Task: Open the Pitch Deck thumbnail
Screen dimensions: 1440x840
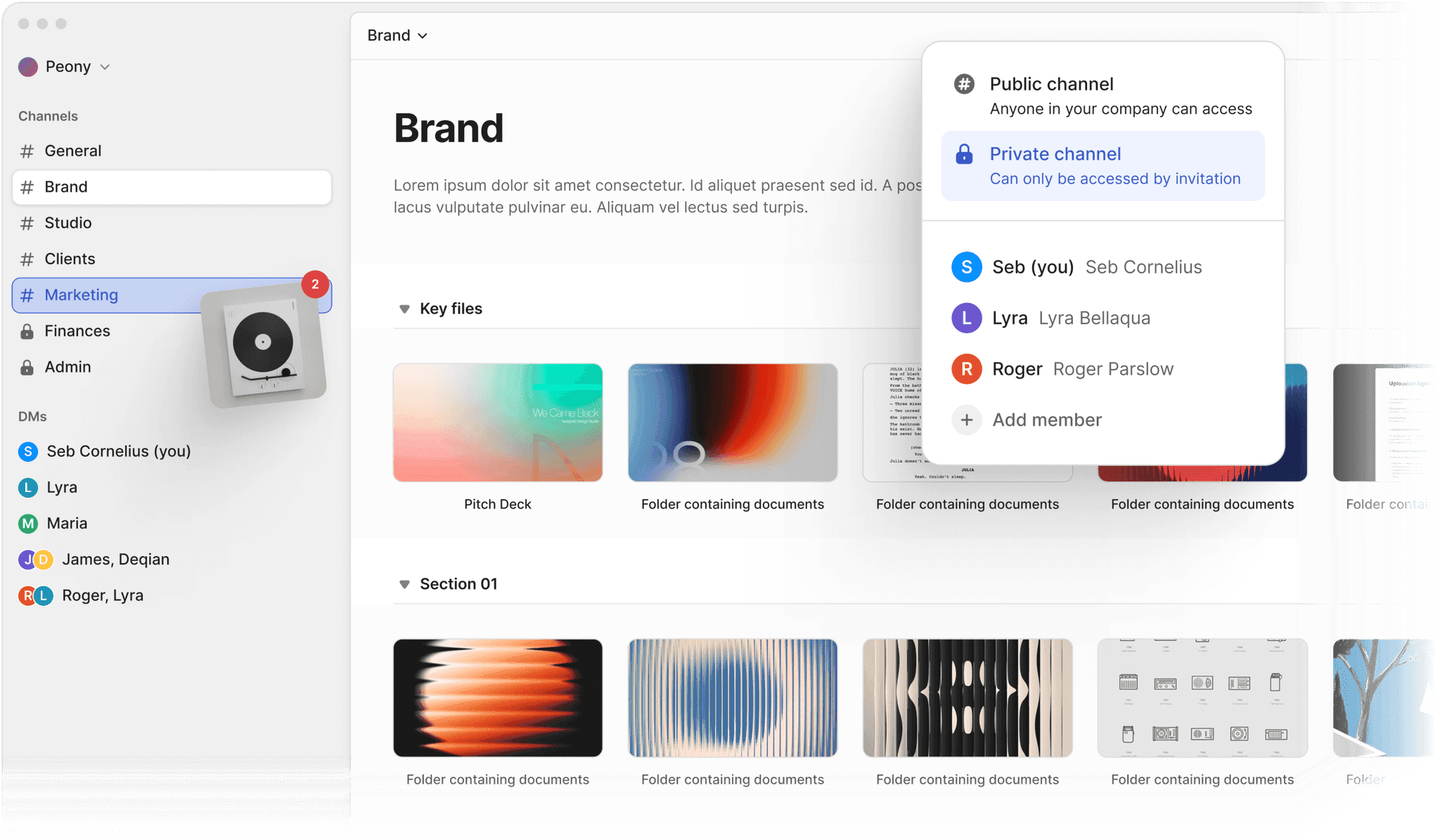Action: (498, 422)
